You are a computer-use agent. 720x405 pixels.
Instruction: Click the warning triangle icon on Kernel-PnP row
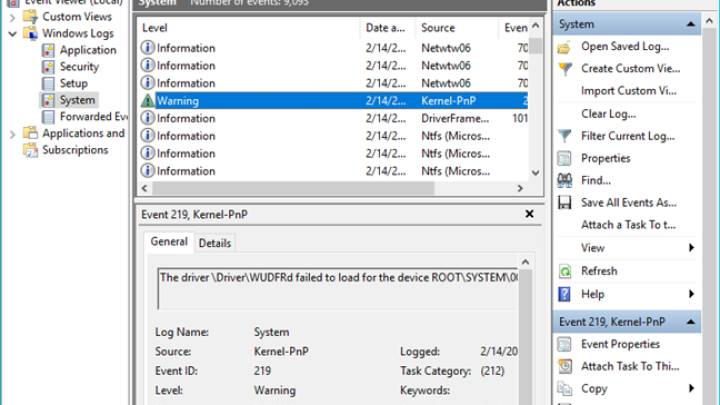[x=147, y=101]
